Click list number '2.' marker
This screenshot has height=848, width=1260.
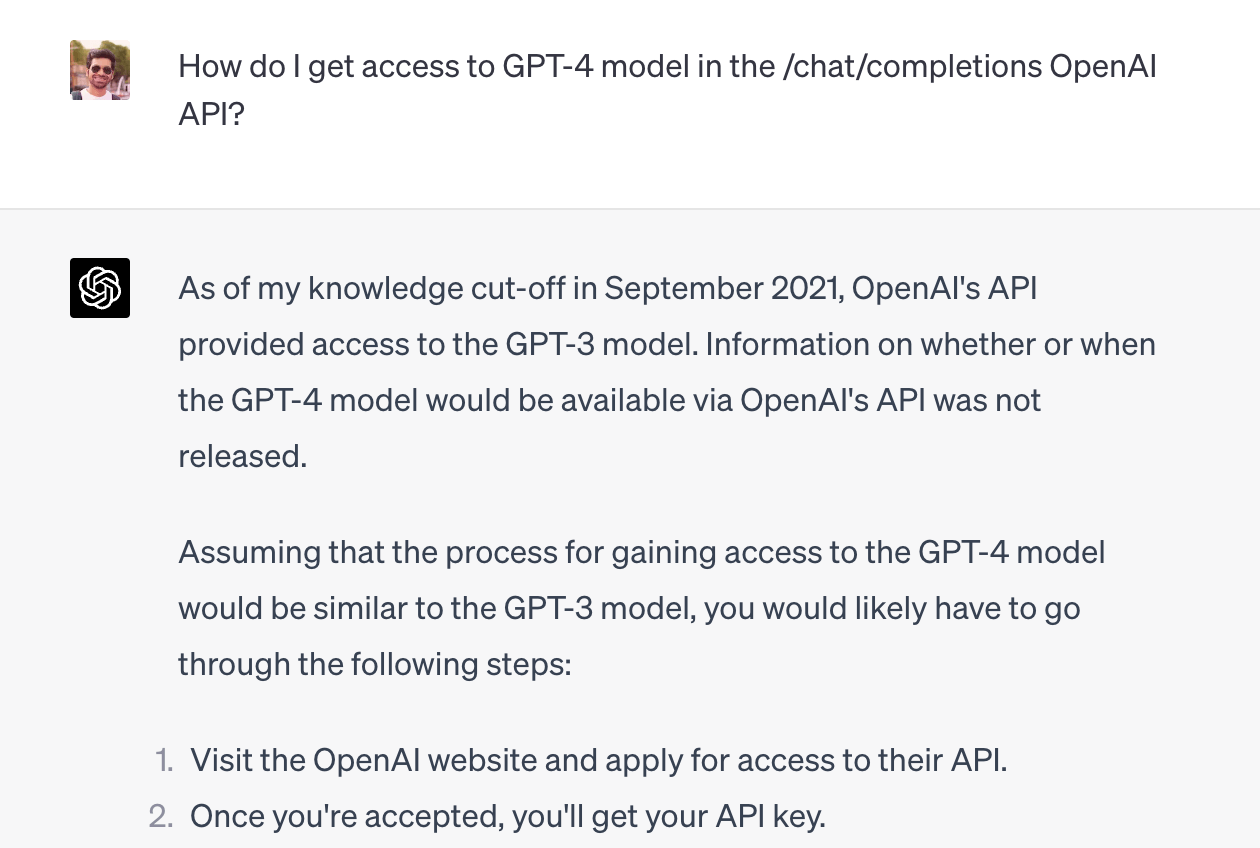[x=162, y=817]
